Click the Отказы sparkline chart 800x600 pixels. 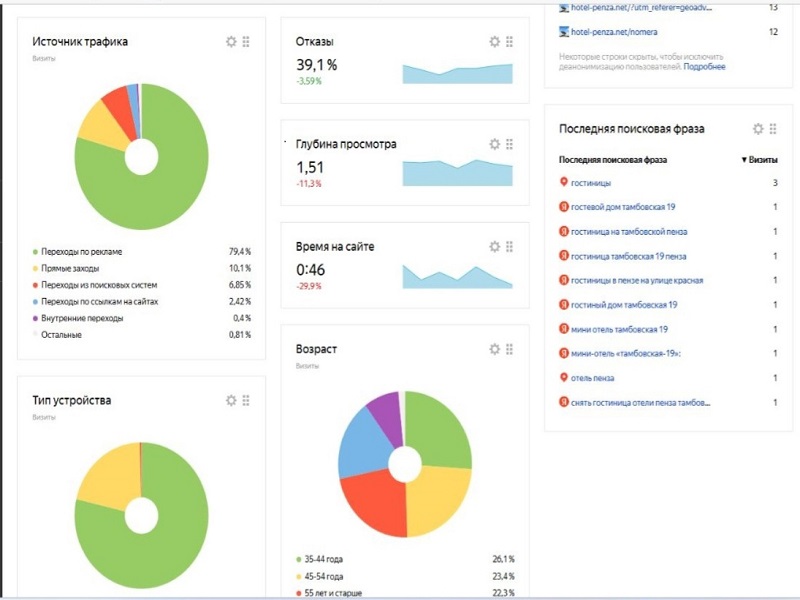457,73
